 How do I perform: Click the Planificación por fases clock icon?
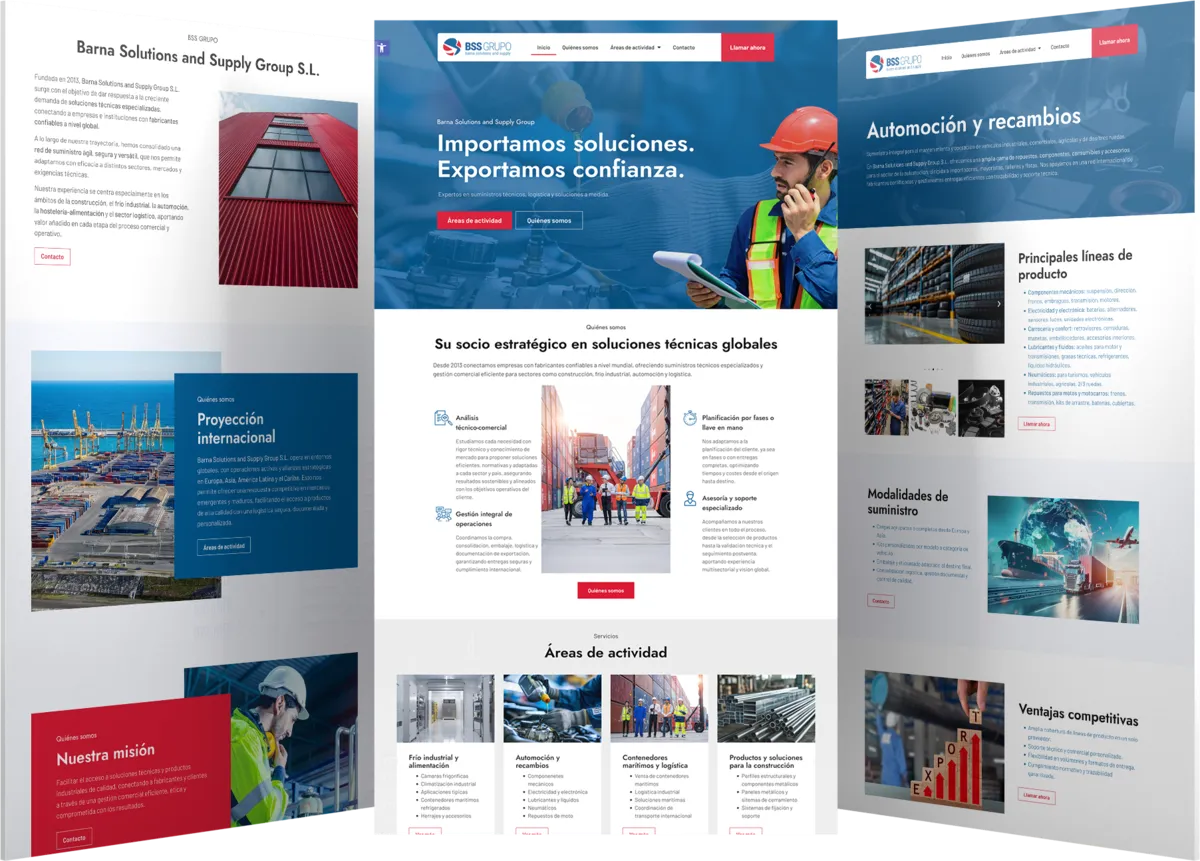[690, 418]
